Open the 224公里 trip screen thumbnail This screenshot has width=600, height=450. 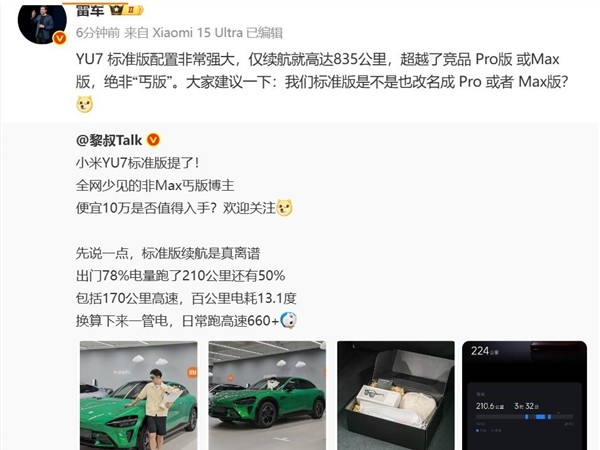click(x=524, y=395)
